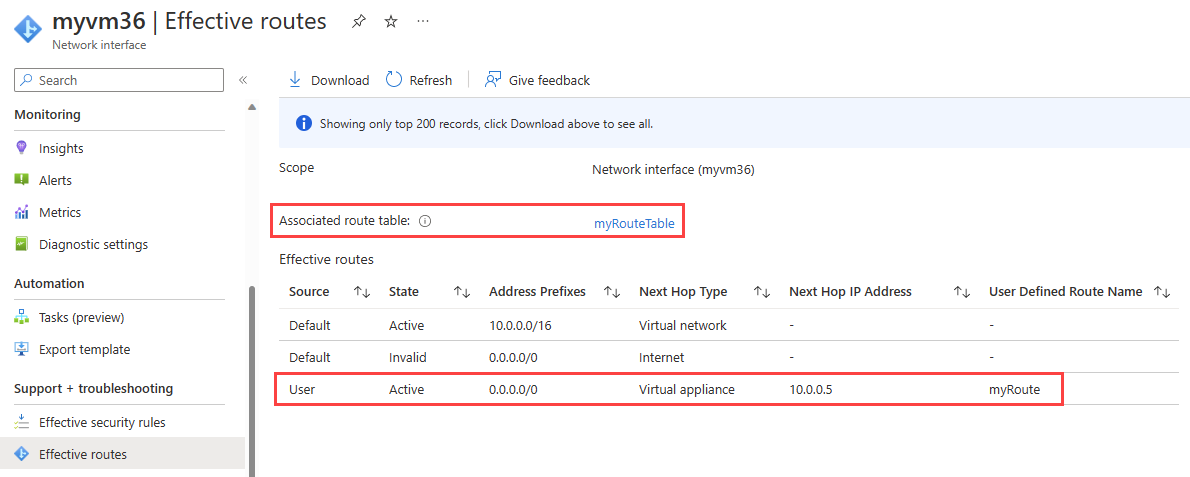This screenshot has width=1190, height=477.
Task: Mark page as favorite with star icon
Action: [x=391, y=21]
